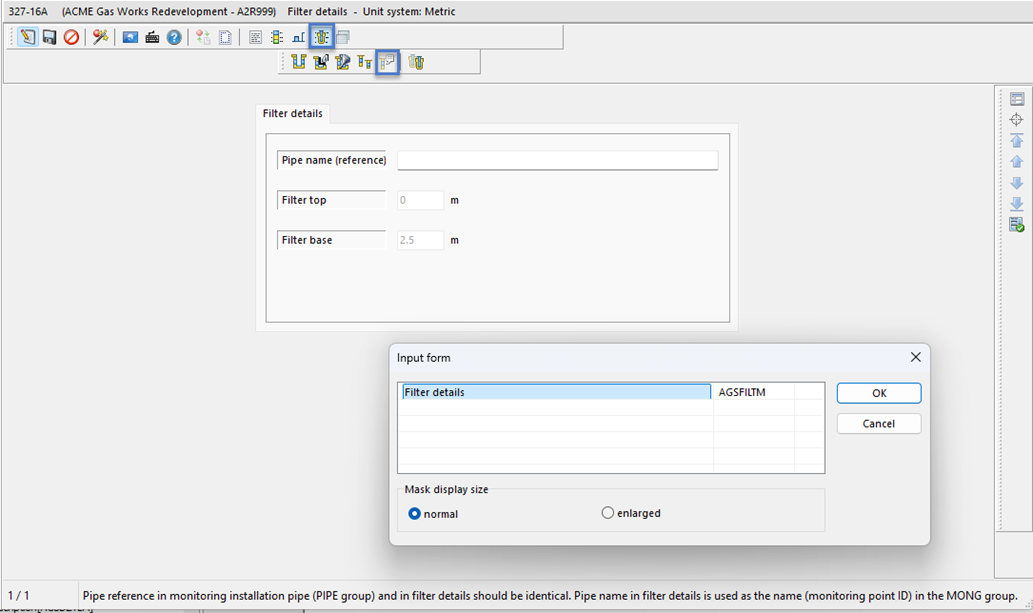1033x613 pixels.
Task: Switch to the Filter details tab
Action: click(x=292, y=114)
